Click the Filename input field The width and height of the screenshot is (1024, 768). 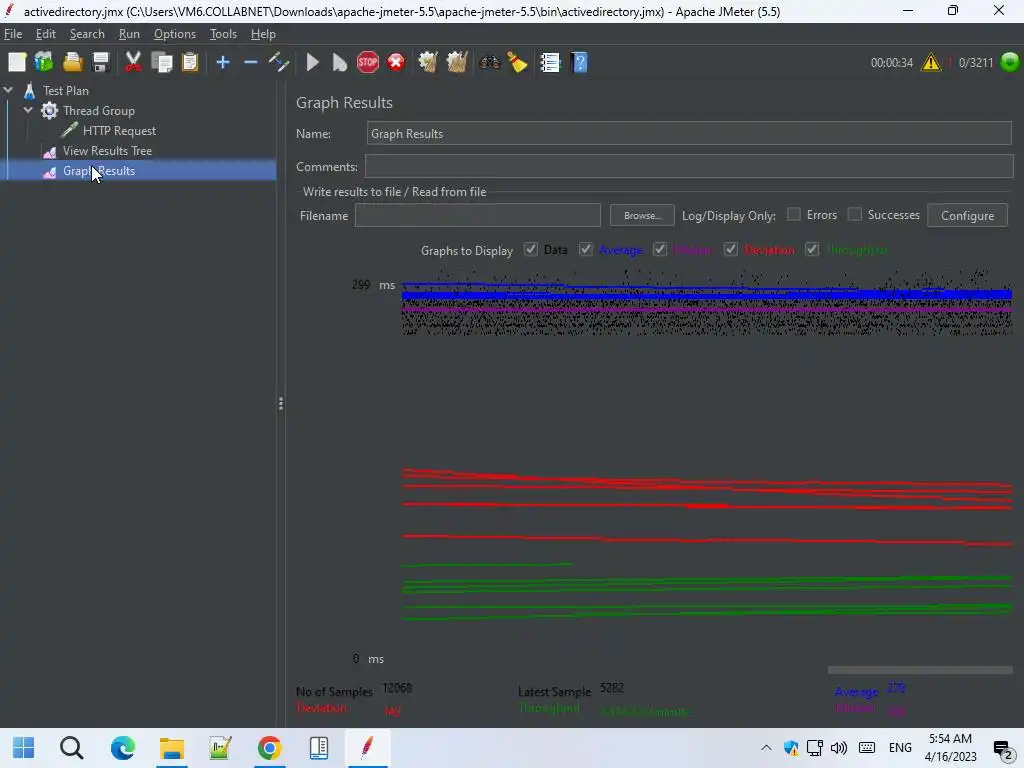(x=477, y=216)
